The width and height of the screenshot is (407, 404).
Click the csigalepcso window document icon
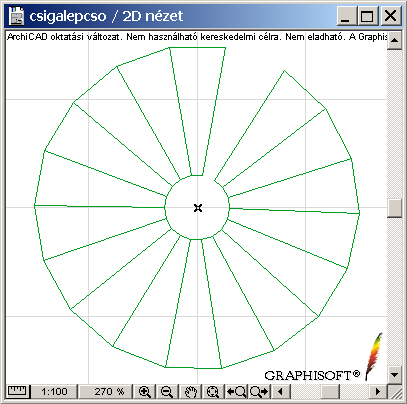[x=17, y=16]
